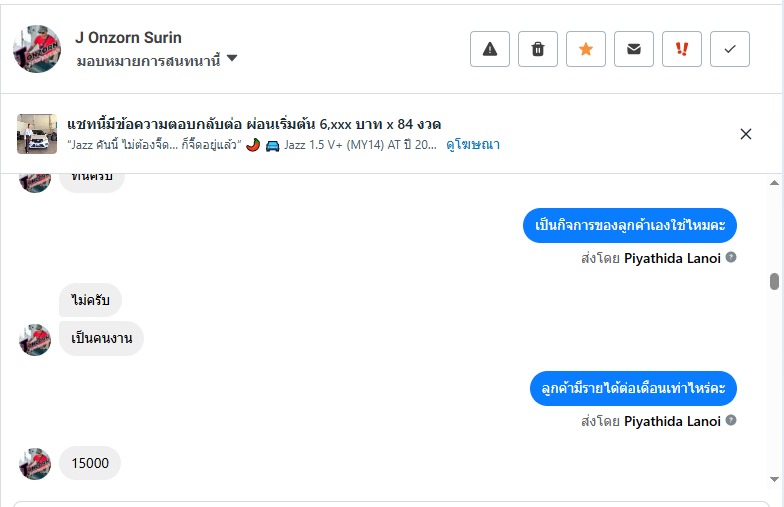Click the chat scrollbar handle
Viewport: 784px width, 507px height.
pos(774,281)
